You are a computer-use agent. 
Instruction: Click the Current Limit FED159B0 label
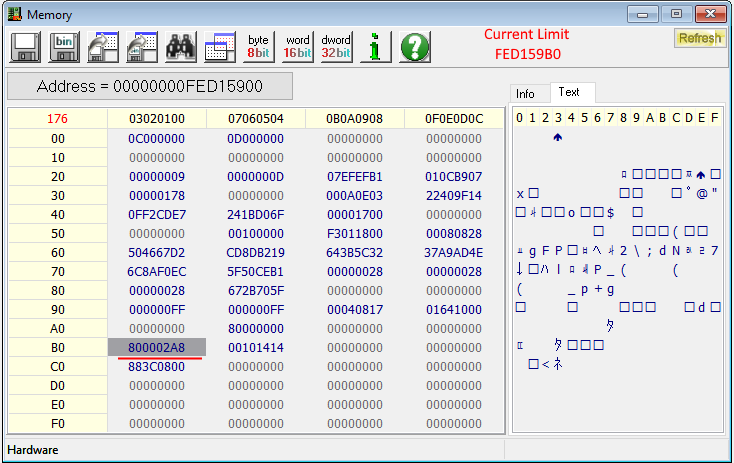[x=527, y=44]
